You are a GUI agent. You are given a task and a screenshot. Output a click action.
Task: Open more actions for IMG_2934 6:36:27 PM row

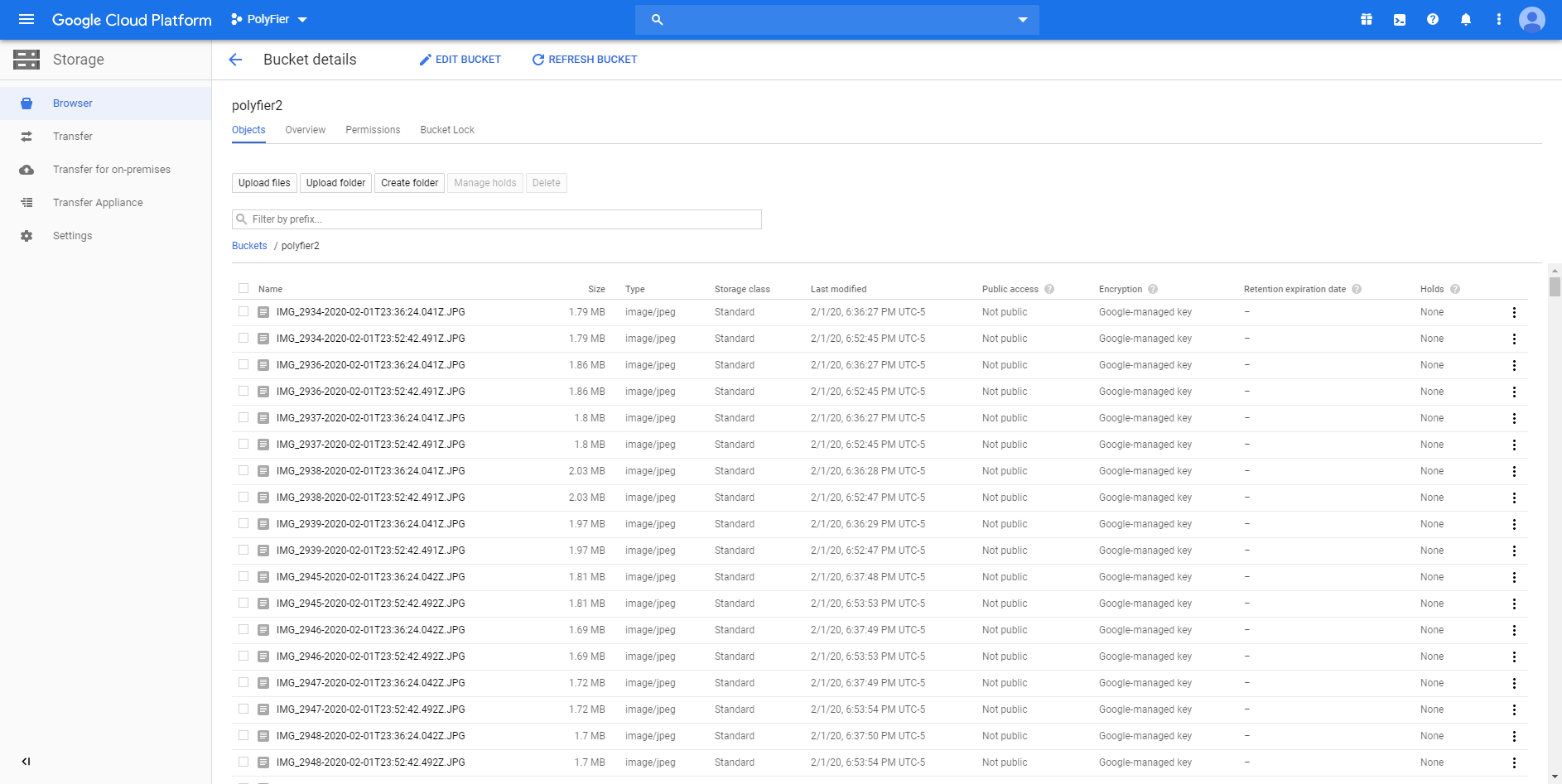tap(1514, 312)
